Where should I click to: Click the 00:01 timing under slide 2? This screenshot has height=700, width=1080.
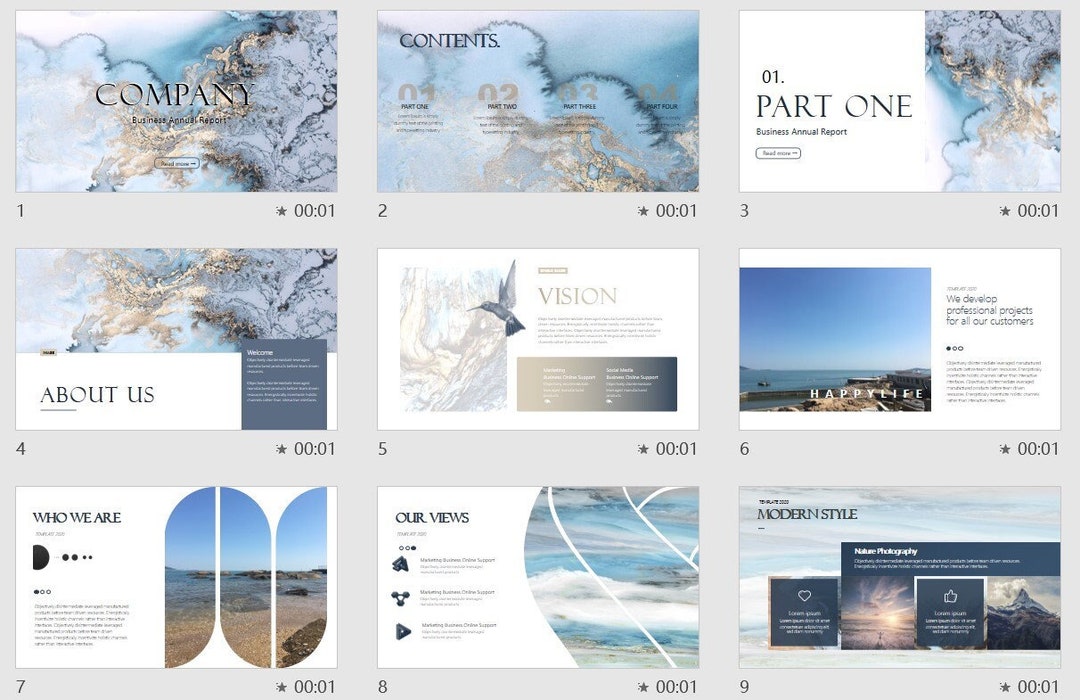(x=676, y=211)
